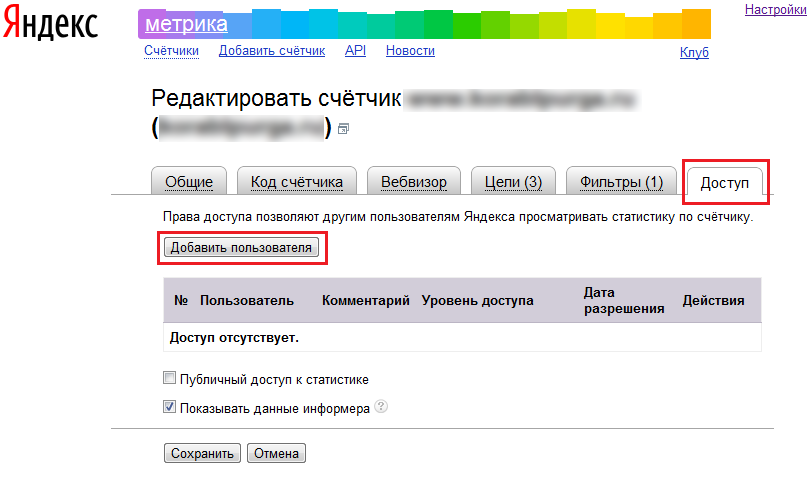Click the Действия column header
This screenshot has height=479, width=810.
[713, 301]
